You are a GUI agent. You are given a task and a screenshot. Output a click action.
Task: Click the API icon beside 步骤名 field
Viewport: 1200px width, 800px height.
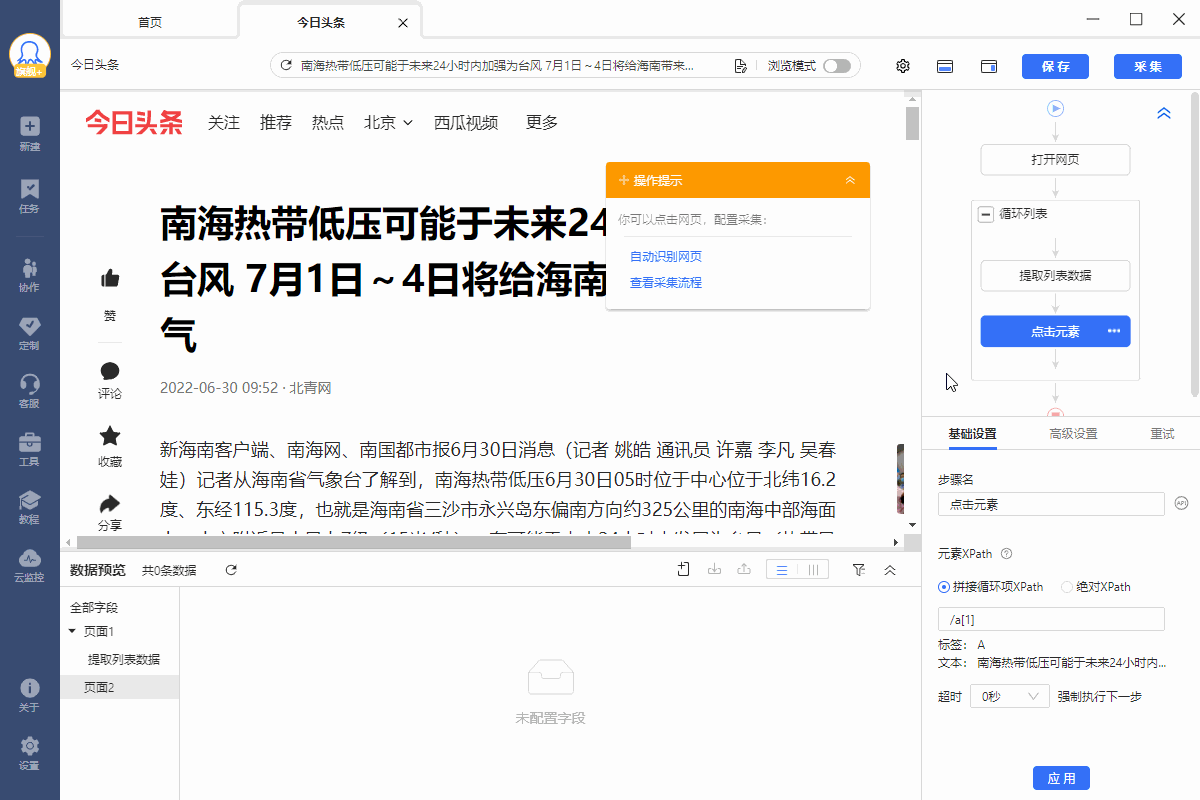tap(1181, 503)
